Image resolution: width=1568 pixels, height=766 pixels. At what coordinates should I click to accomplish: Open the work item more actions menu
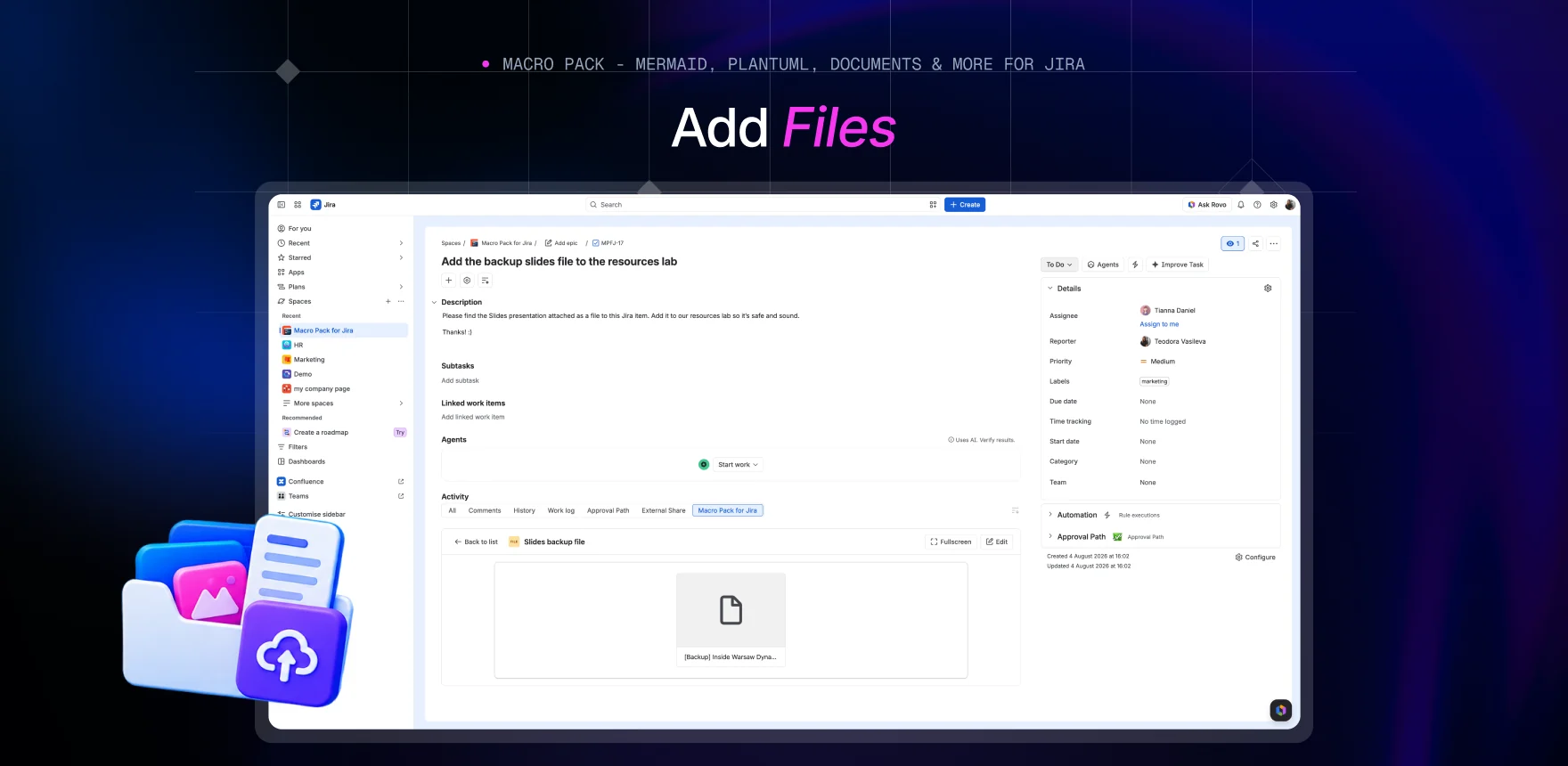tap(1274, 243)
